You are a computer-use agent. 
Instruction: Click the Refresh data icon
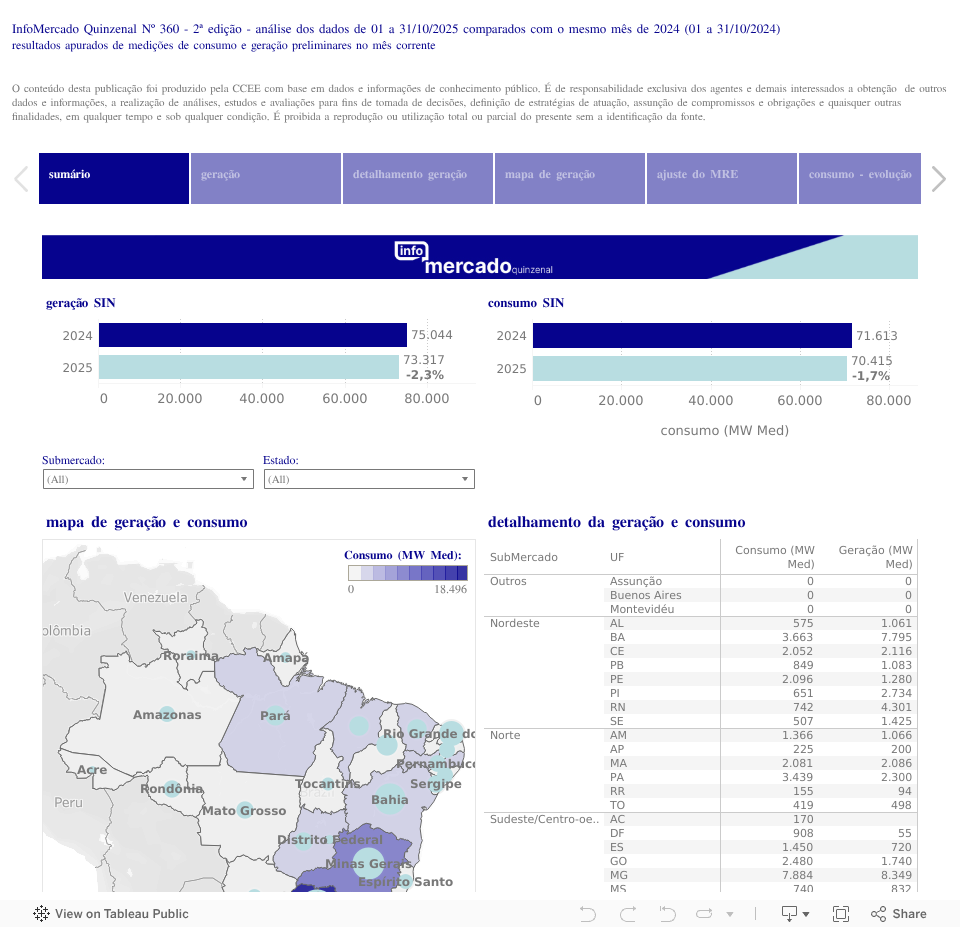[x=704, y=913]
